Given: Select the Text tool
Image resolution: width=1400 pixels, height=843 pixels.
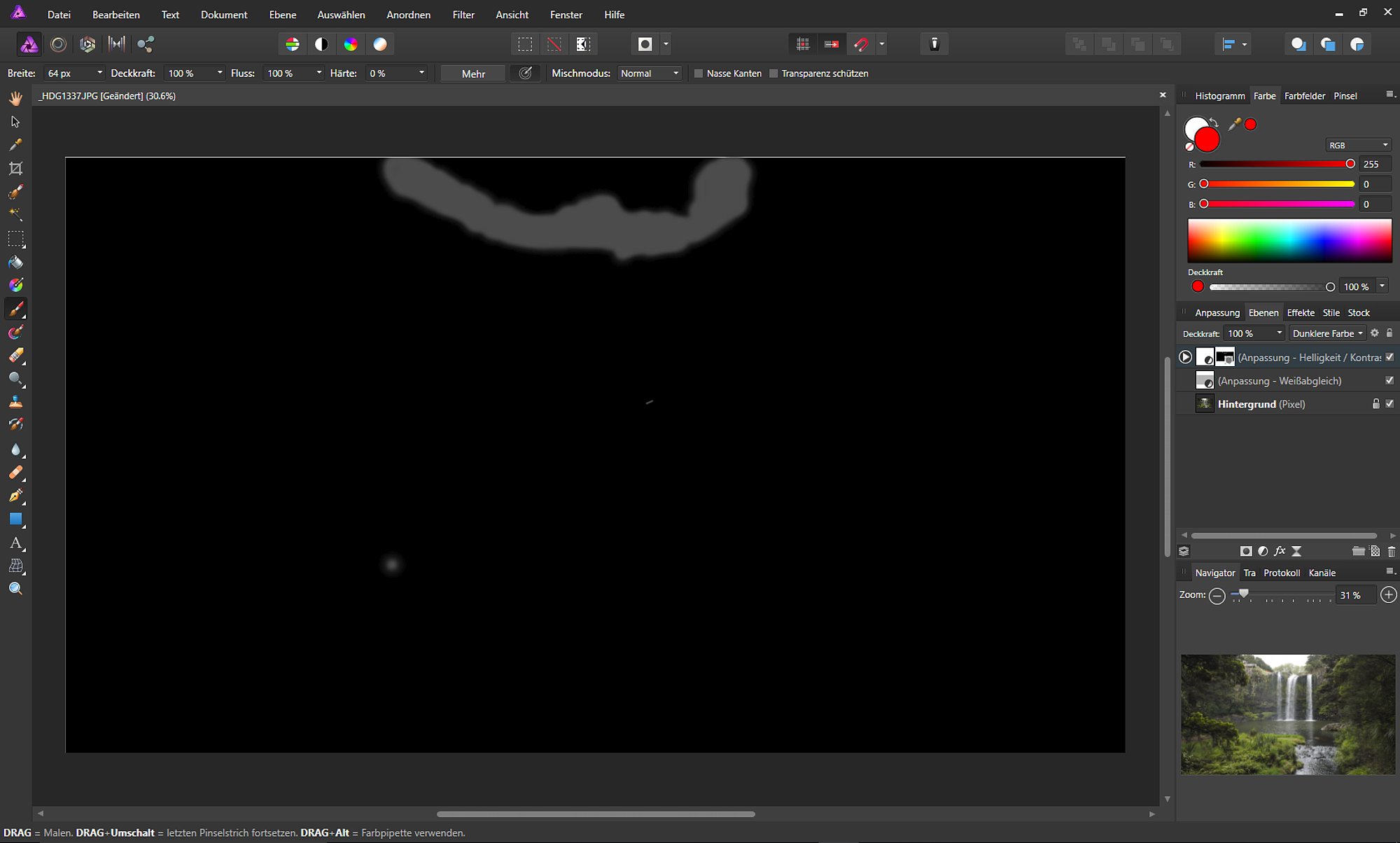Looking at the screenshot, I should point(15,543).
